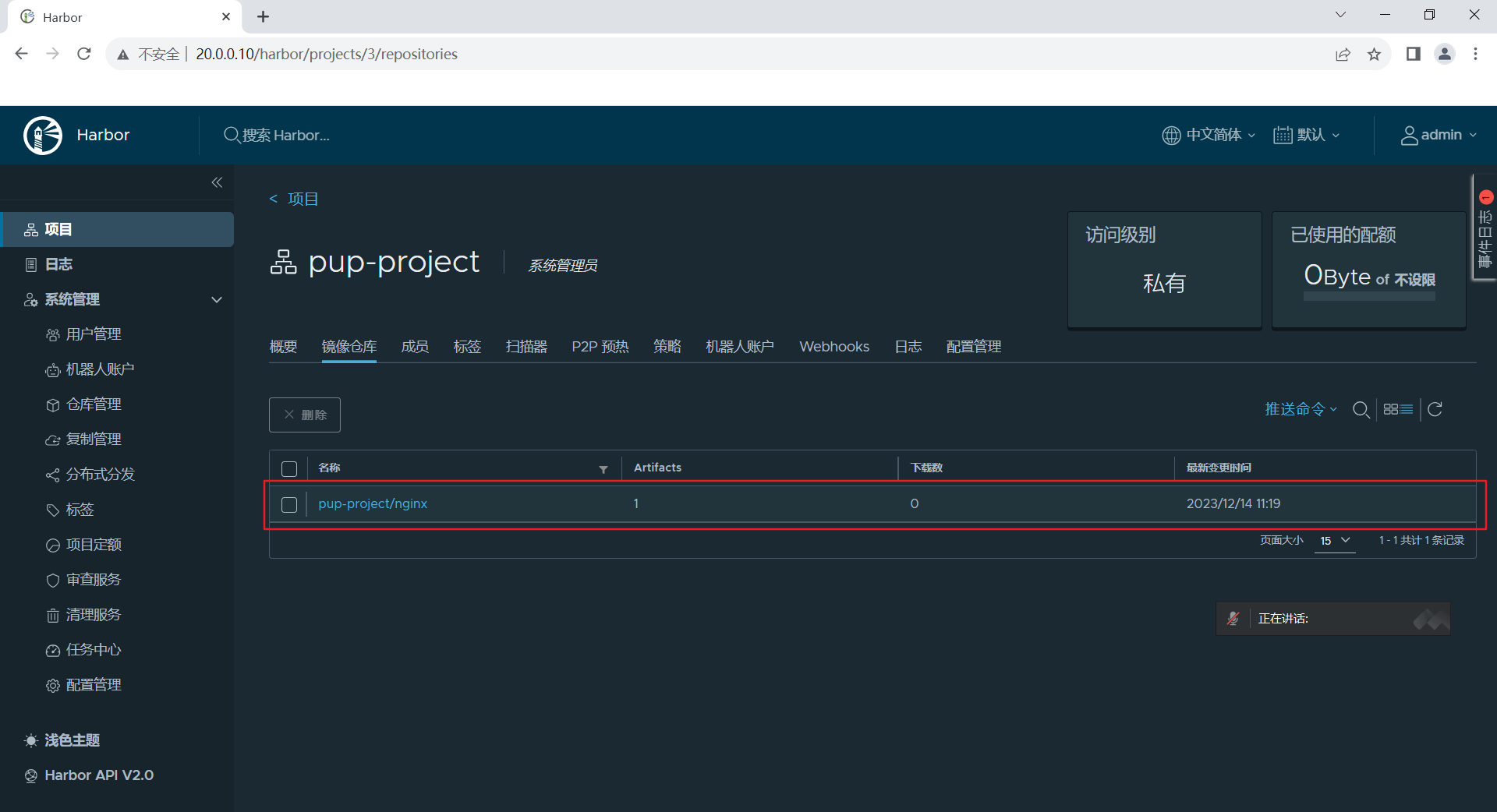This screenshot has height=812, width=1497.
Task: Open the 机器人账户 project tab
Action: point(740,347)
